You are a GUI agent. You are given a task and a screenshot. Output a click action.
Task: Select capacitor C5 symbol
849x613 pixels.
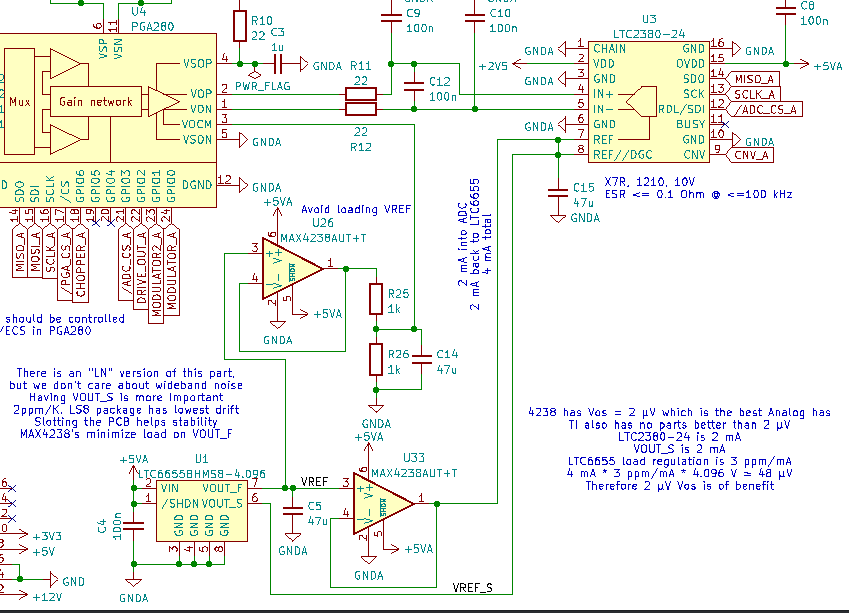(x=293, y=511)
